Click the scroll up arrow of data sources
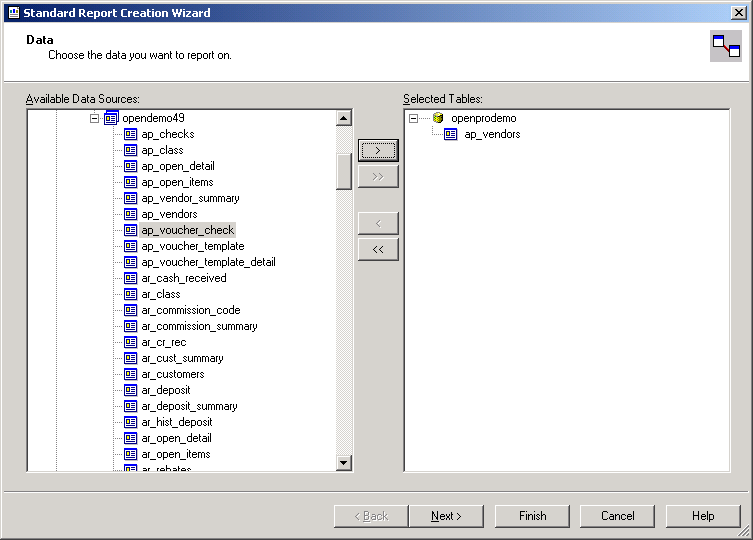The height and width of the screenshot is (540, 753). [x=344, y=118]
